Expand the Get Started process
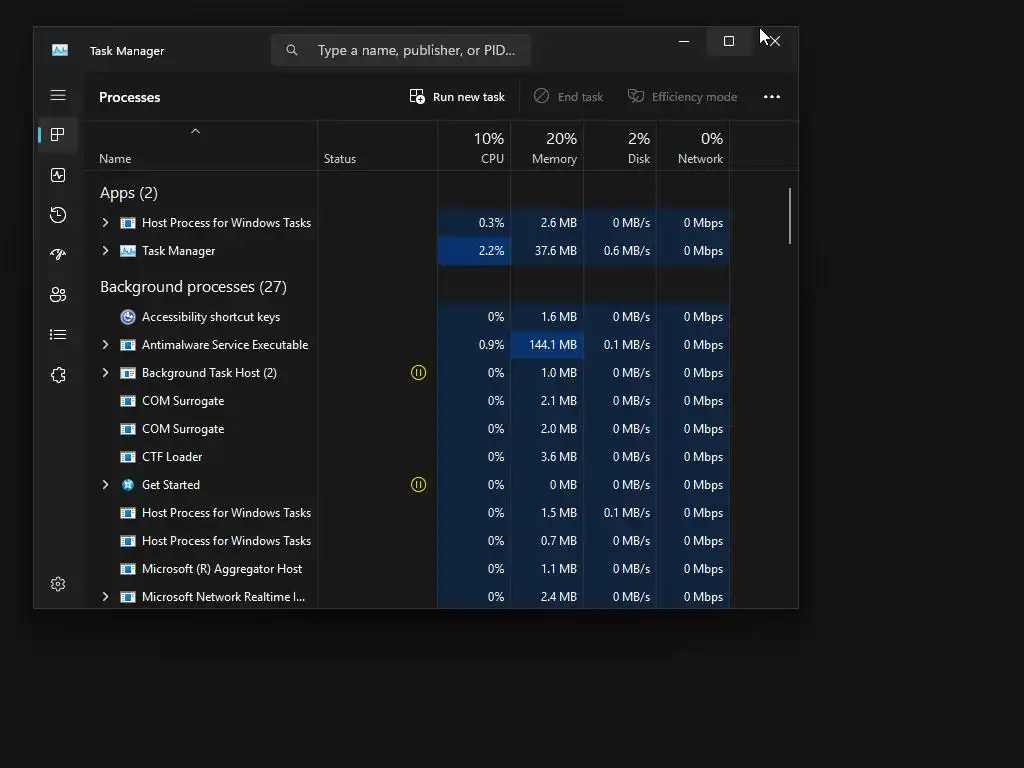The width and height of the screenshot is (1024, 768). coord(105,485)
